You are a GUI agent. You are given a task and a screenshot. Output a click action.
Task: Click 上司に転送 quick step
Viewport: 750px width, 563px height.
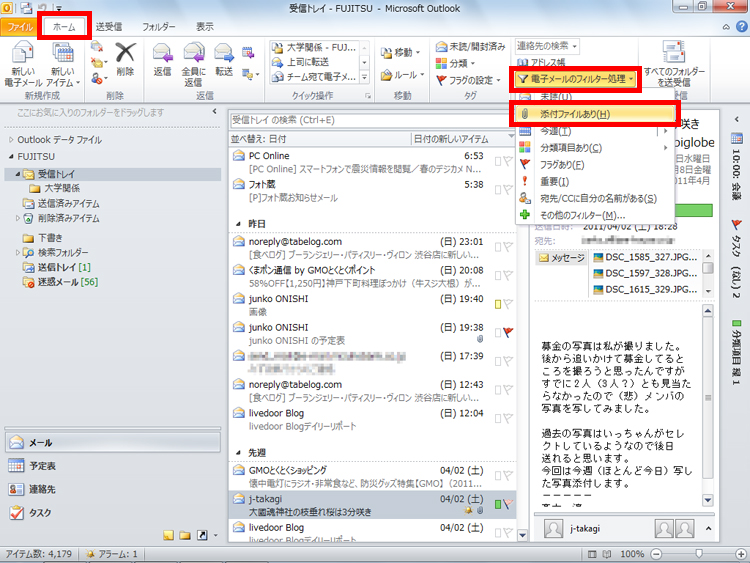(315, 62)
